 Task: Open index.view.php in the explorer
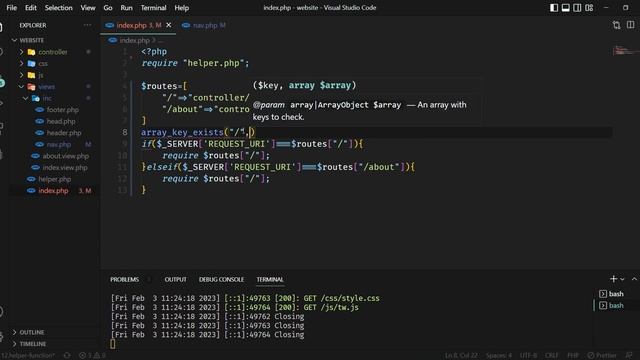64,167
